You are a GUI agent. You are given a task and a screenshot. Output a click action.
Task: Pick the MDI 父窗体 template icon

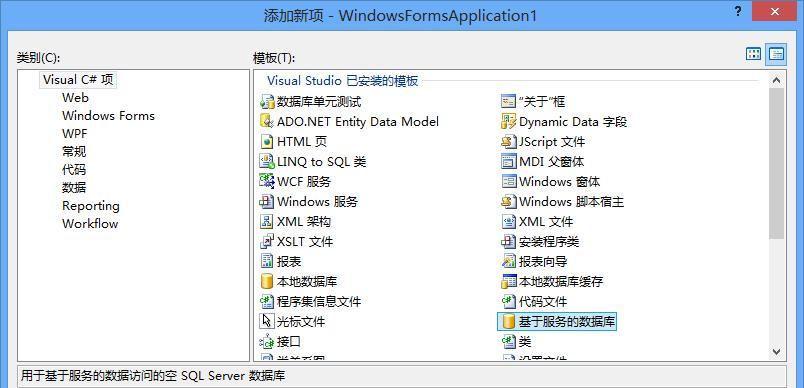pos(508,161)
